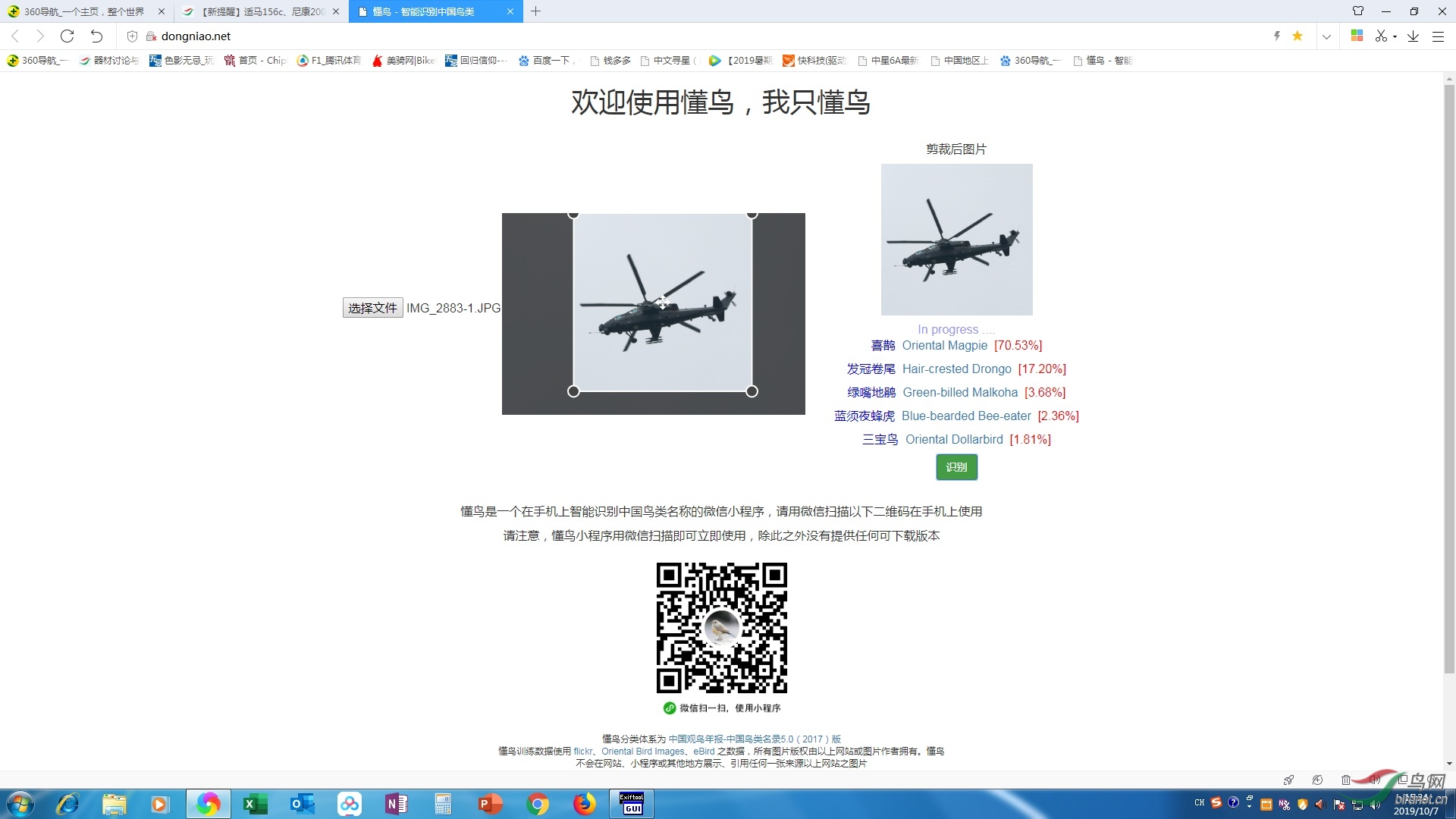Open the dropdown arrow beside the scissors
The width and height of the screenshot is (1456, 819).
[x=1395, y=36]
